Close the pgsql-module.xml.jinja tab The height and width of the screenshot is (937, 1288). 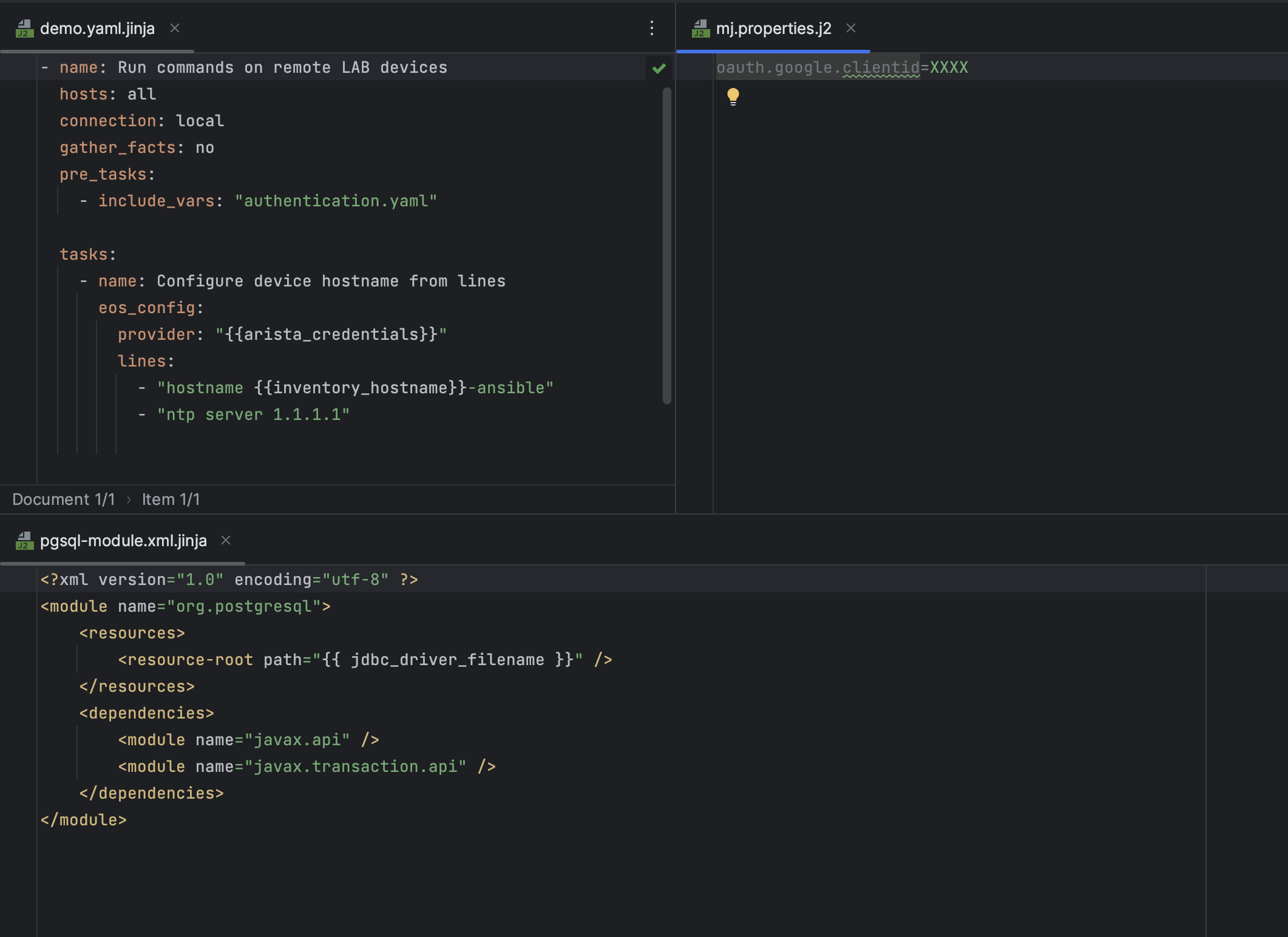(226, 540)
